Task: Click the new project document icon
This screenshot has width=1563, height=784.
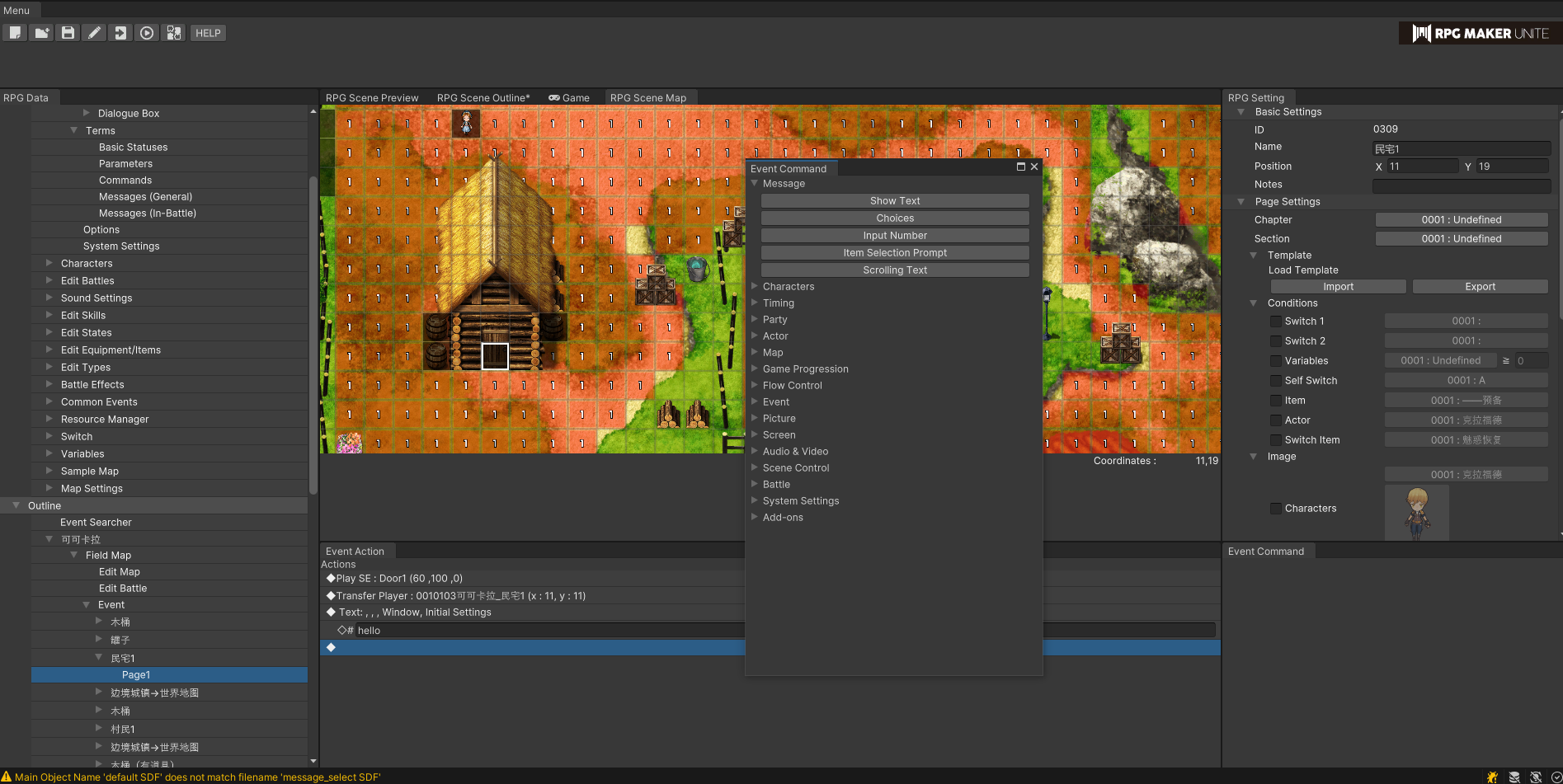Action: [15, 33]
